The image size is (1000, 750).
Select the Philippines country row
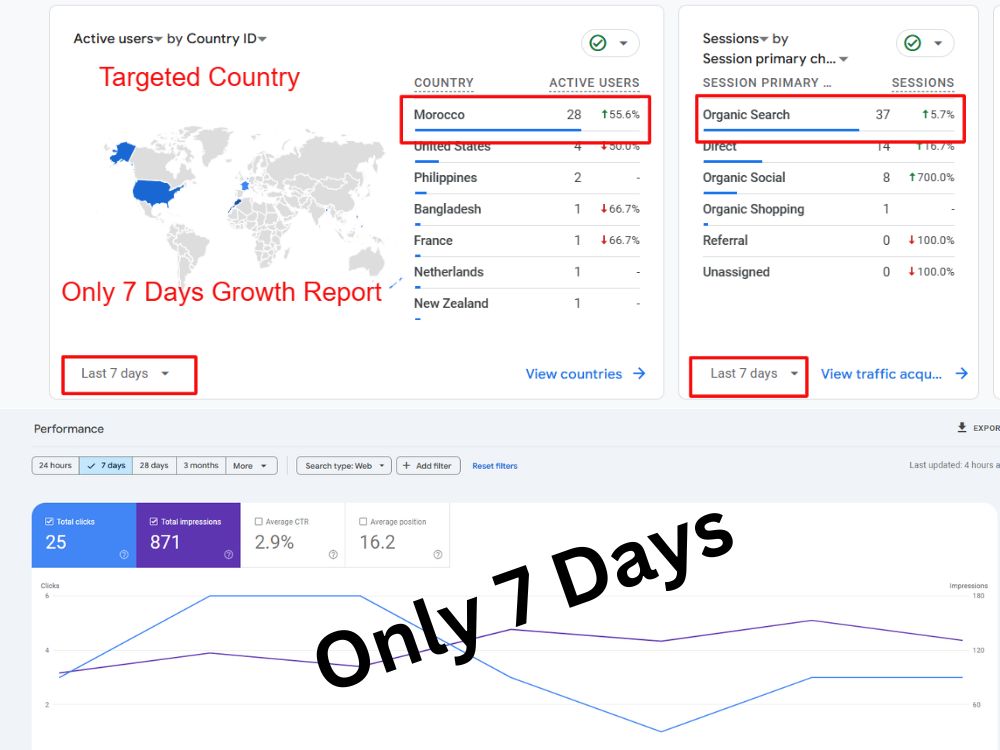526,178
